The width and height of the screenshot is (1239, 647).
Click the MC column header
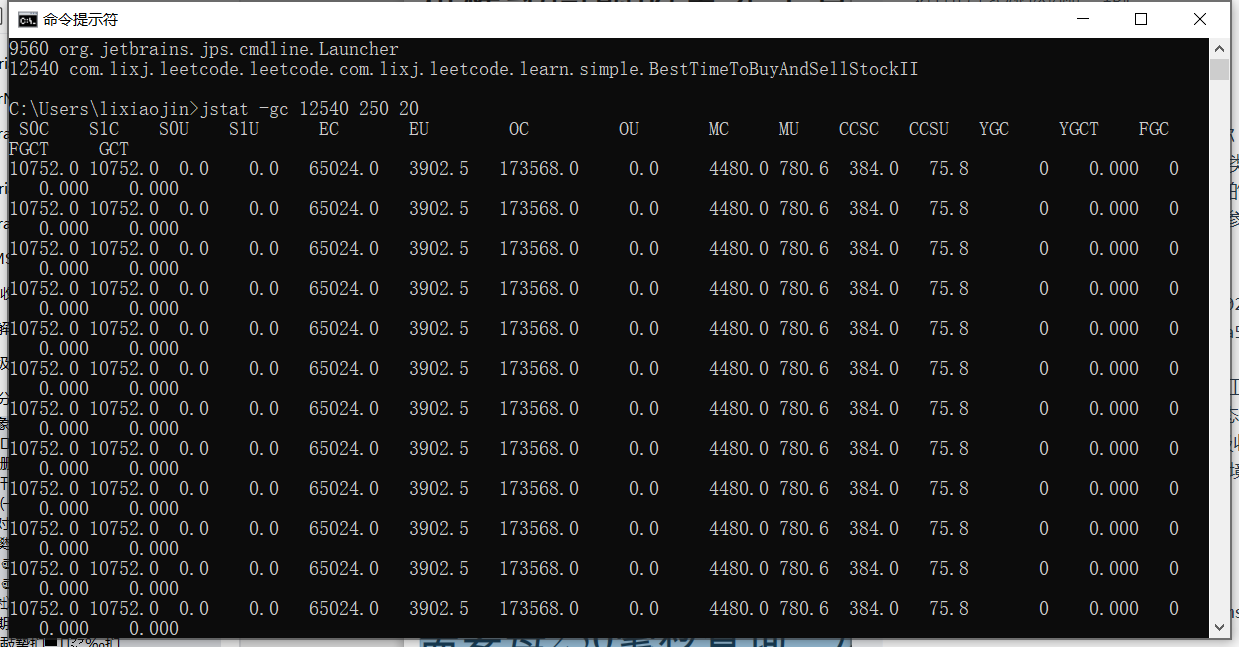[719, 129]
